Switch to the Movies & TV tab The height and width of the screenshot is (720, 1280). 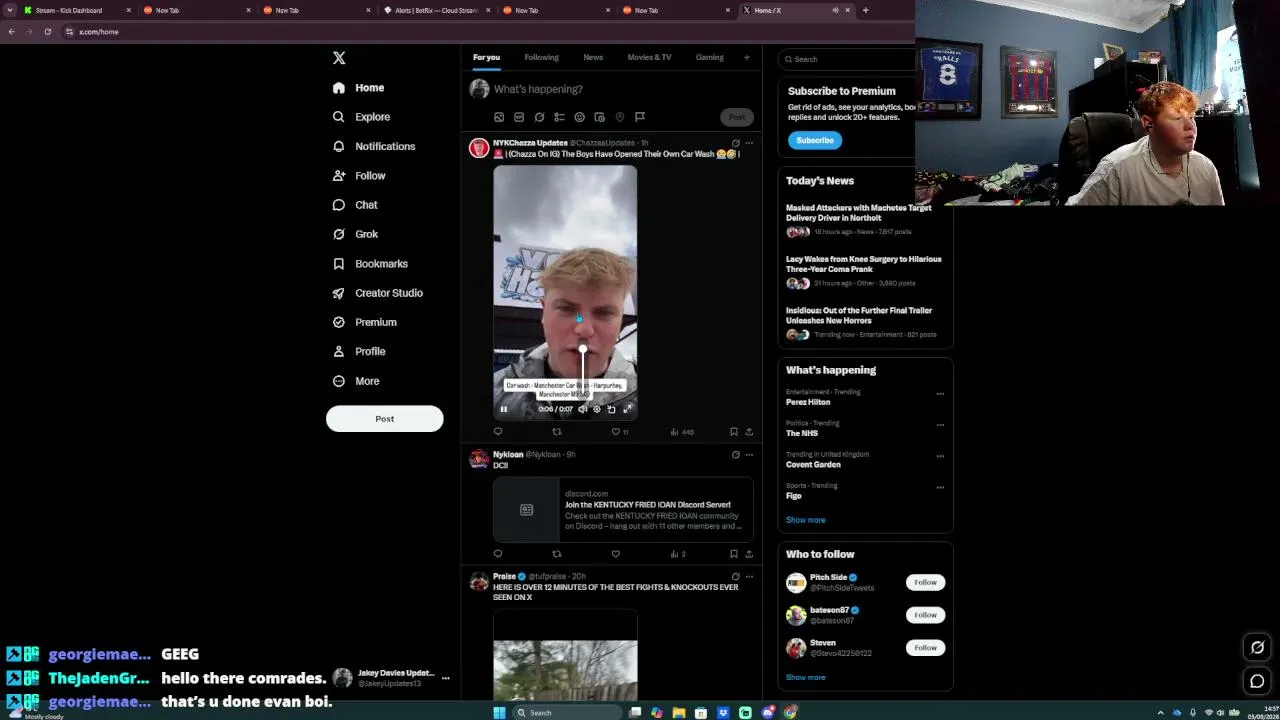tap(649, 57)
